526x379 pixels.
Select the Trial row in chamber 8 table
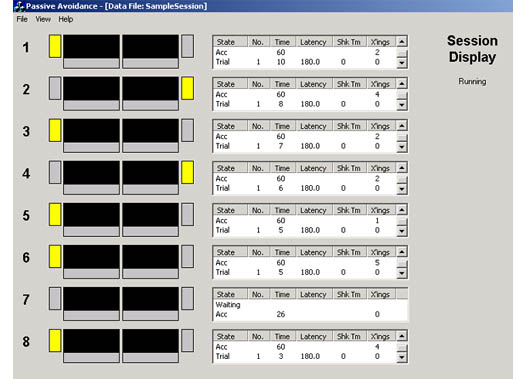(x=305, y=356)
